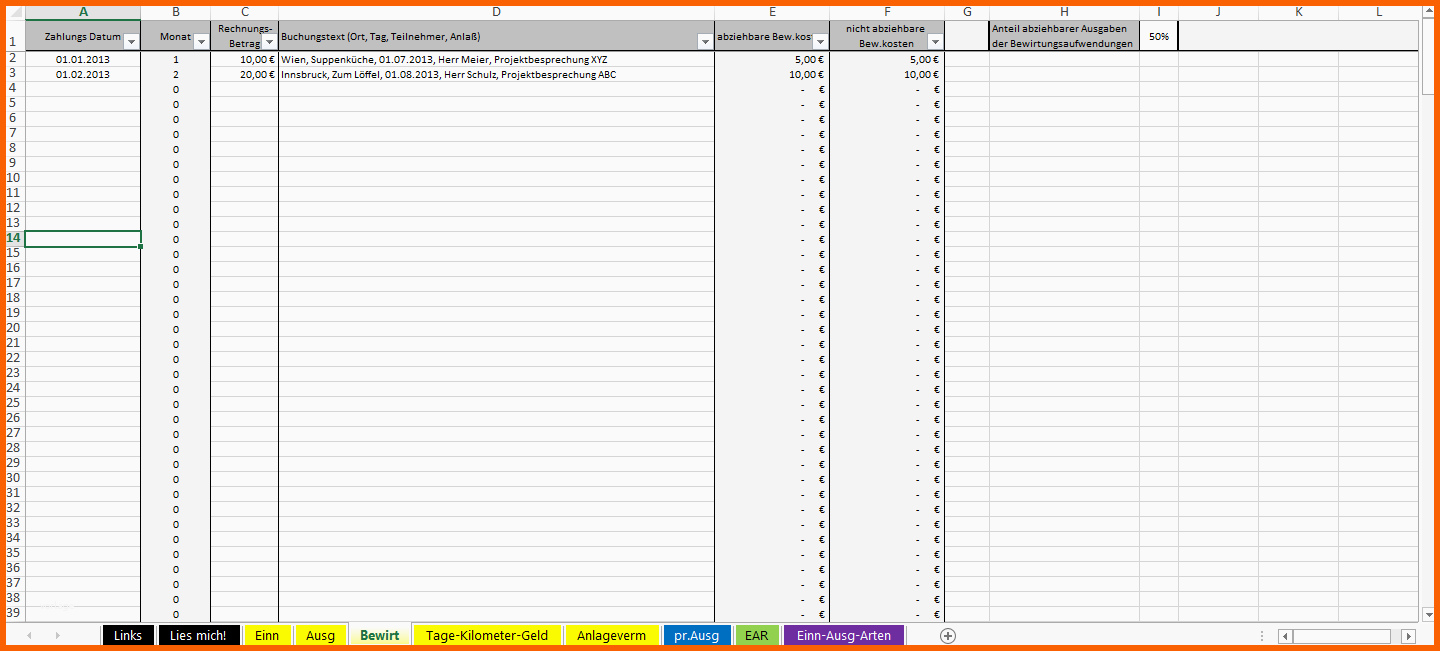Open the Ausg sheet tab
Screen dimensions: 1440x651
point(320,636)
